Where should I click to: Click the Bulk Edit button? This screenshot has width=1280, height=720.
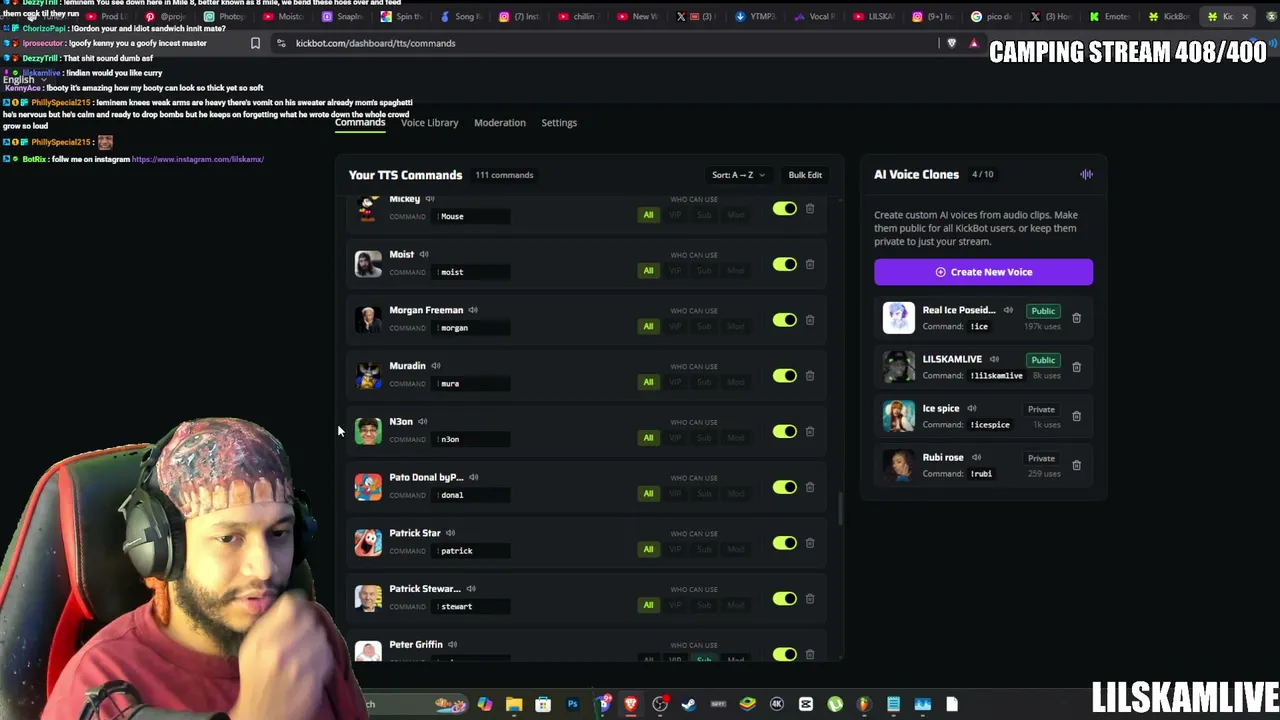(805, 175)
